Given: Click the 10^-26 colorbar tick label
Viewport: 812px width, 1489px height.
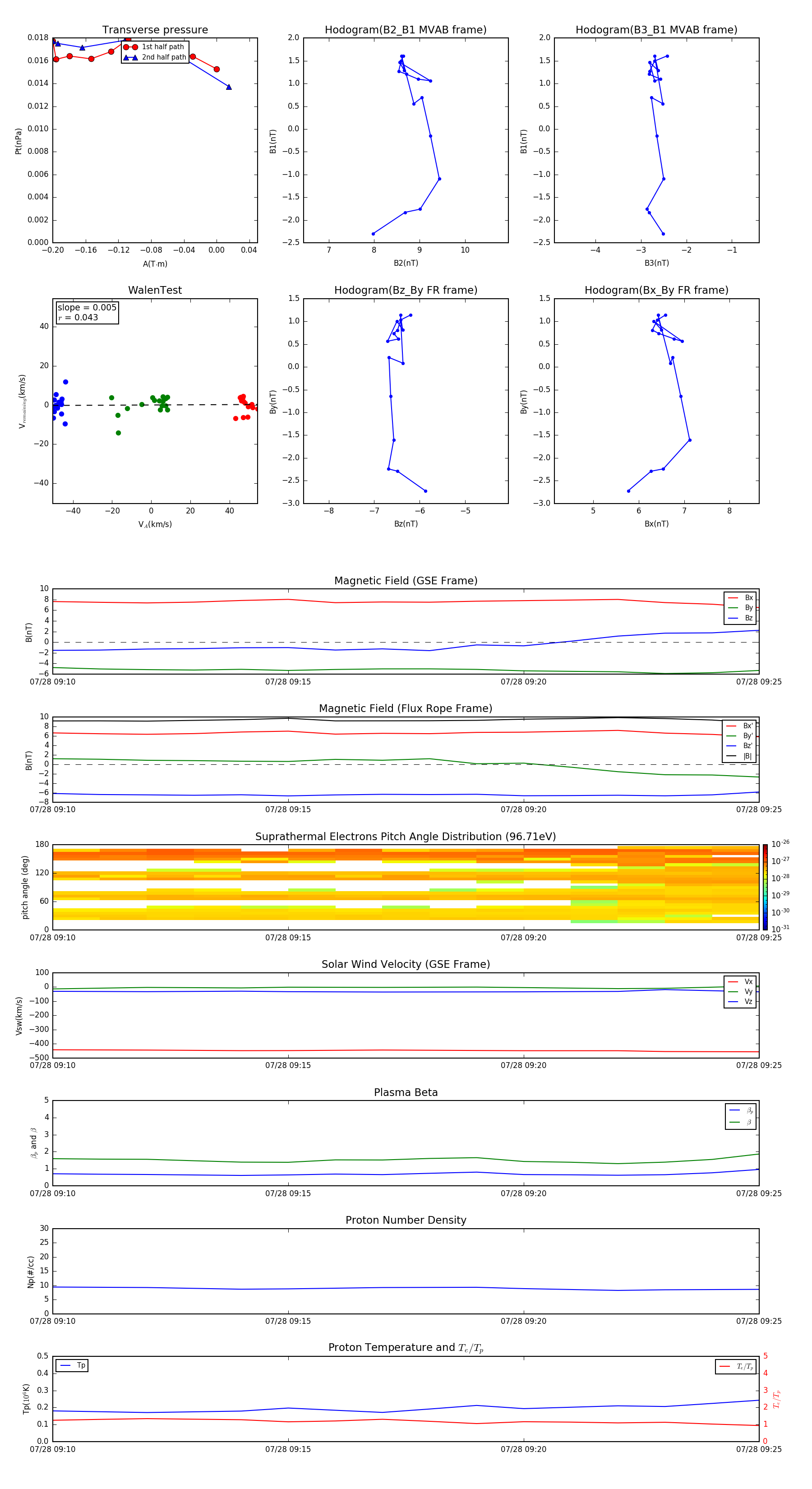Looking at the screenshot, I should [x=780, y=844].
